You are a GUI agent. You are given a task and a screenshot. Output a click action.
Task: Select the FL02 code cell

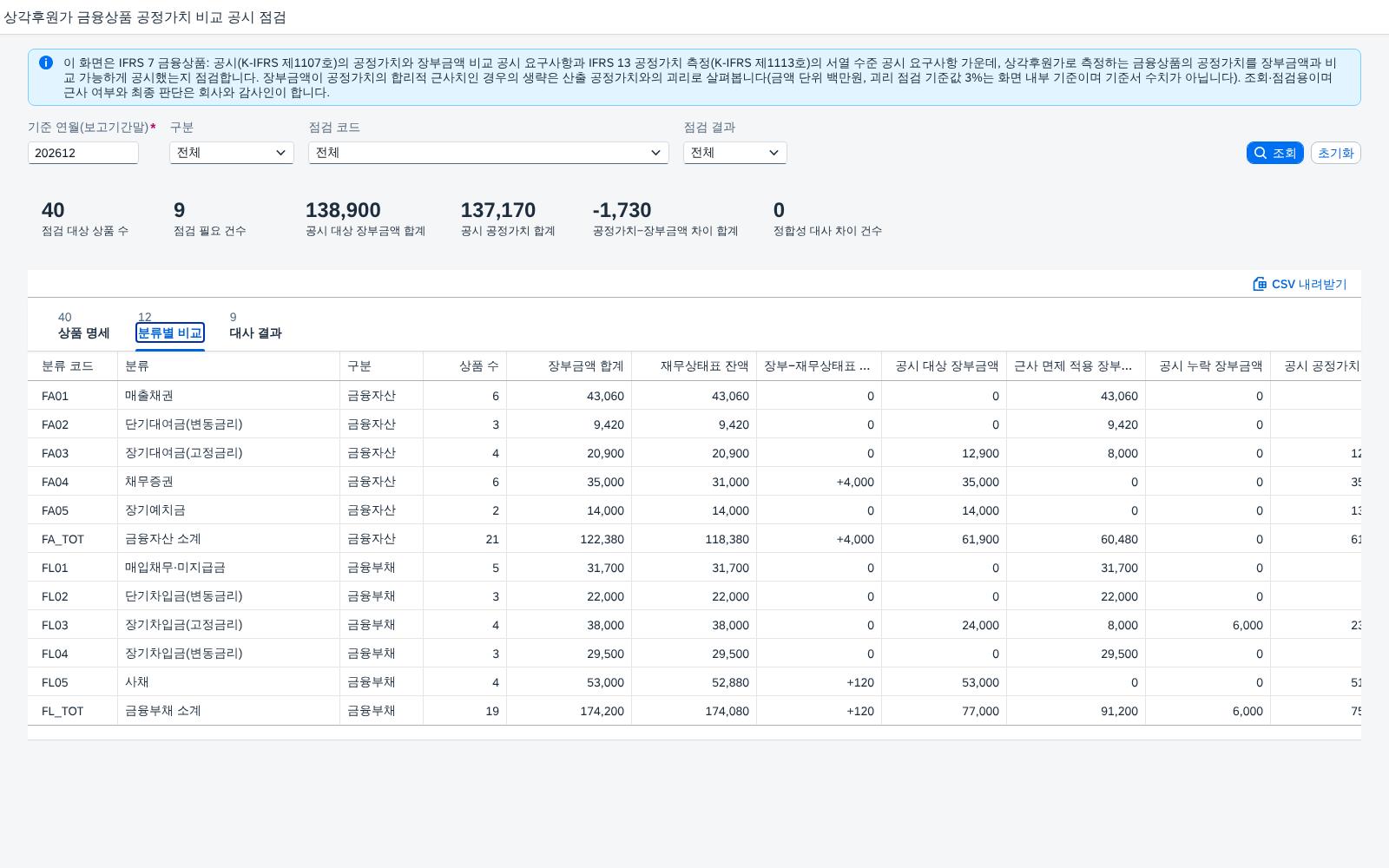tap(73, 596)
